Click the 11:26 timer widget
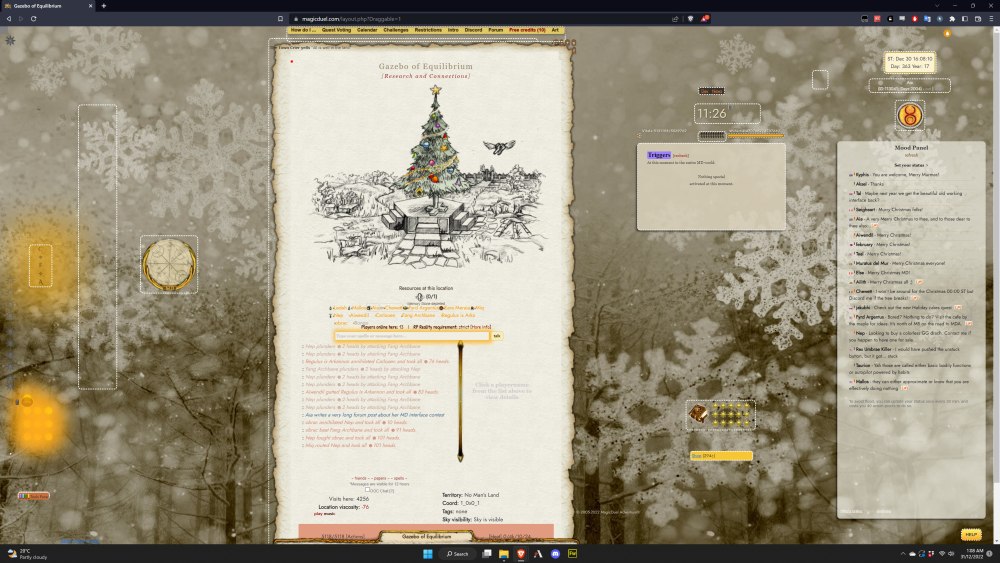 click(727, 113)
